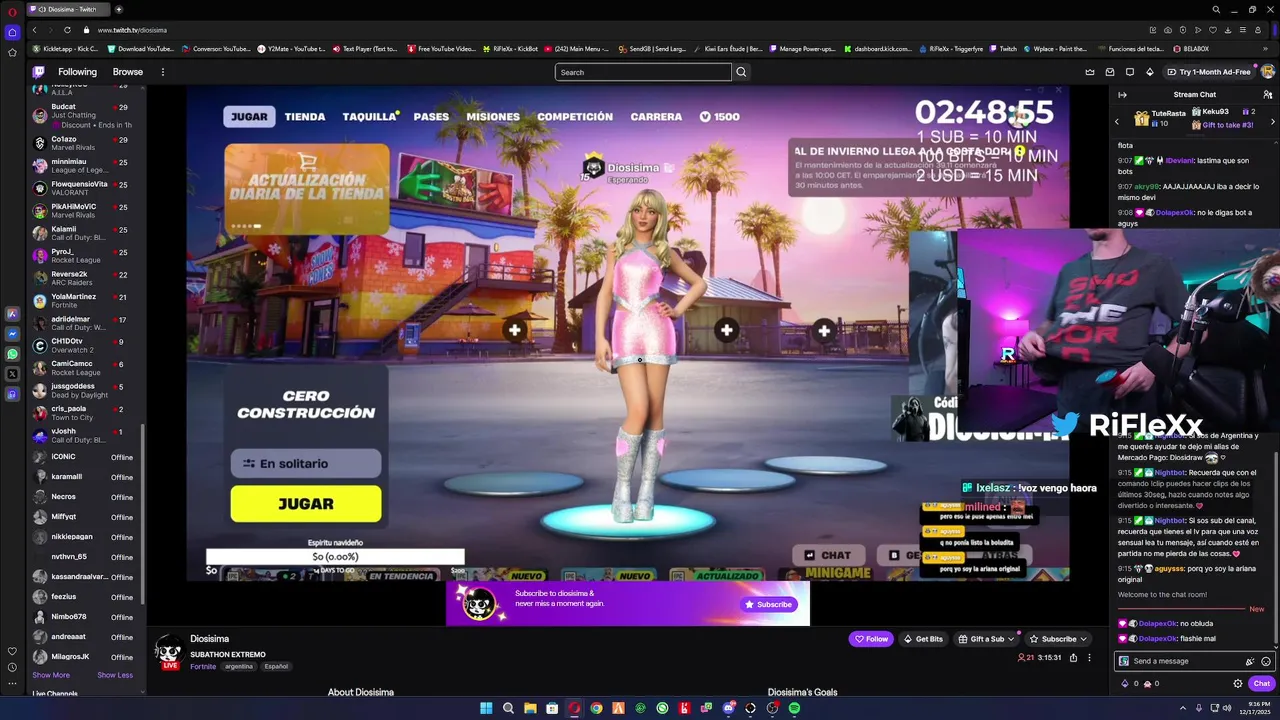The height and width of the screenshot is (720, 1280).
Task: Show hidden system tray icons
Action: (1183, 708)
